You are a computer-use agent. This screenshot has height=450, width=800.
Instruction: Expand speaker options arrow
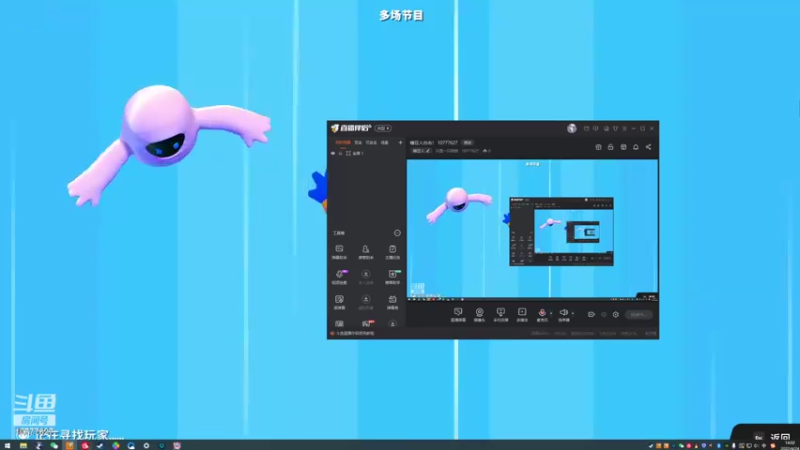[572, 313]
